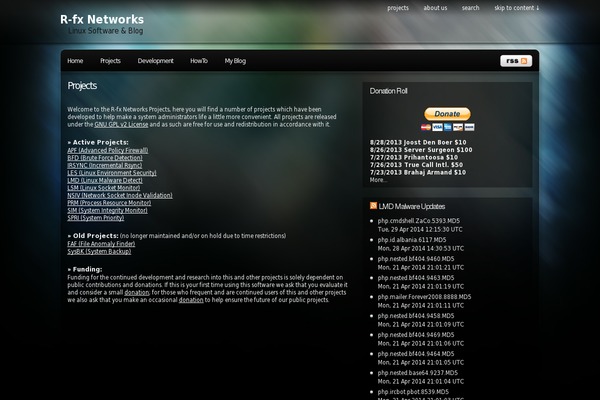Open the HowTo menu item
Image resolution: width=600 pixels, height=400 pixels.
point(199,61)
